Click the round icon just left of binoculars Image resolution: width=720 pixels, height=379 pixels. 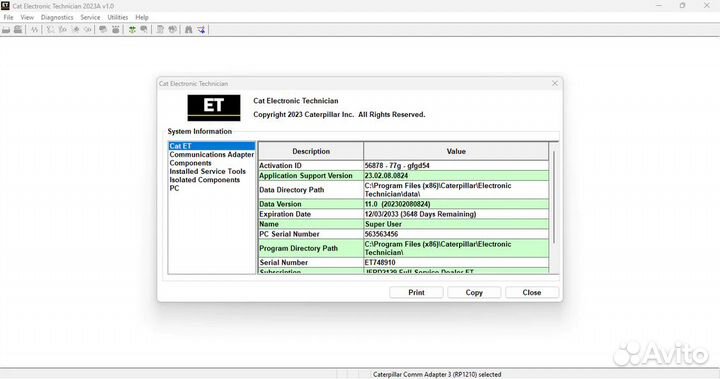[173, 30]
